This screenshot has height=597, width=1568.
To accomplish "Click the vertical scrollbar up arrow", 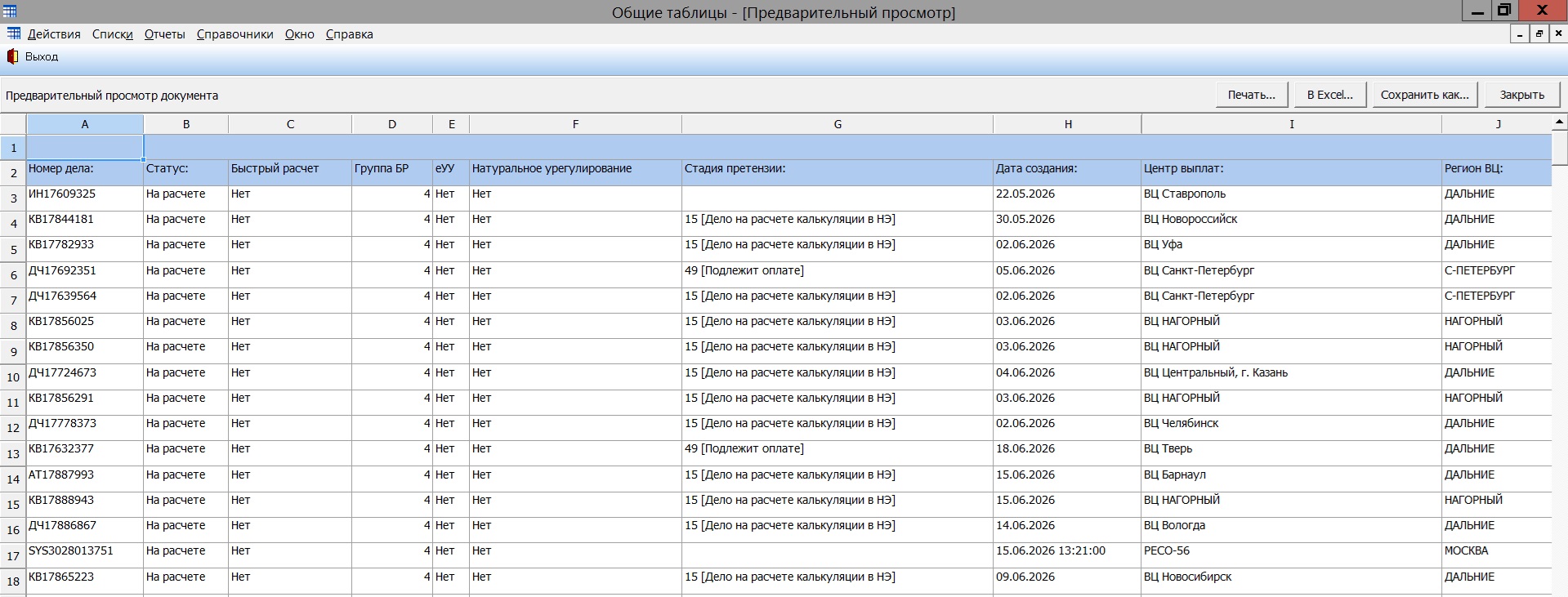I will [x=1559, y=123].
